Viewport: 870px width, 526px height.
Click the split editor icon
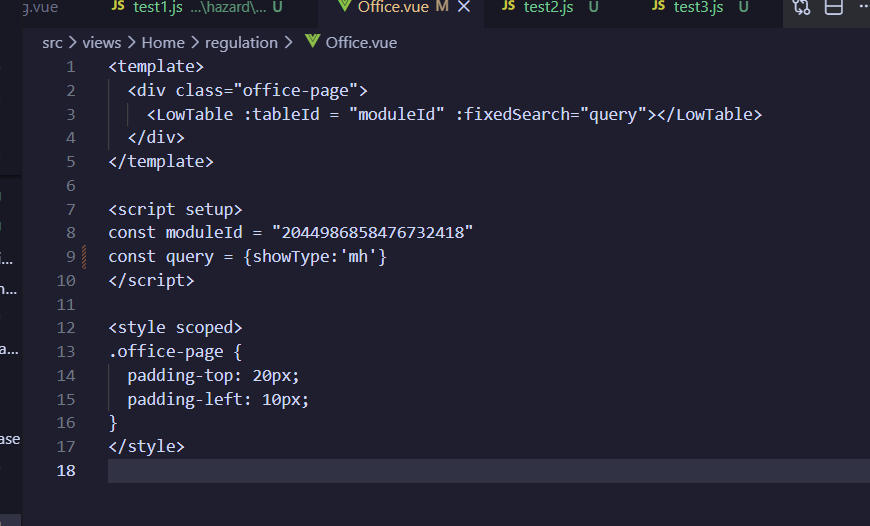[x=833, y=7]
